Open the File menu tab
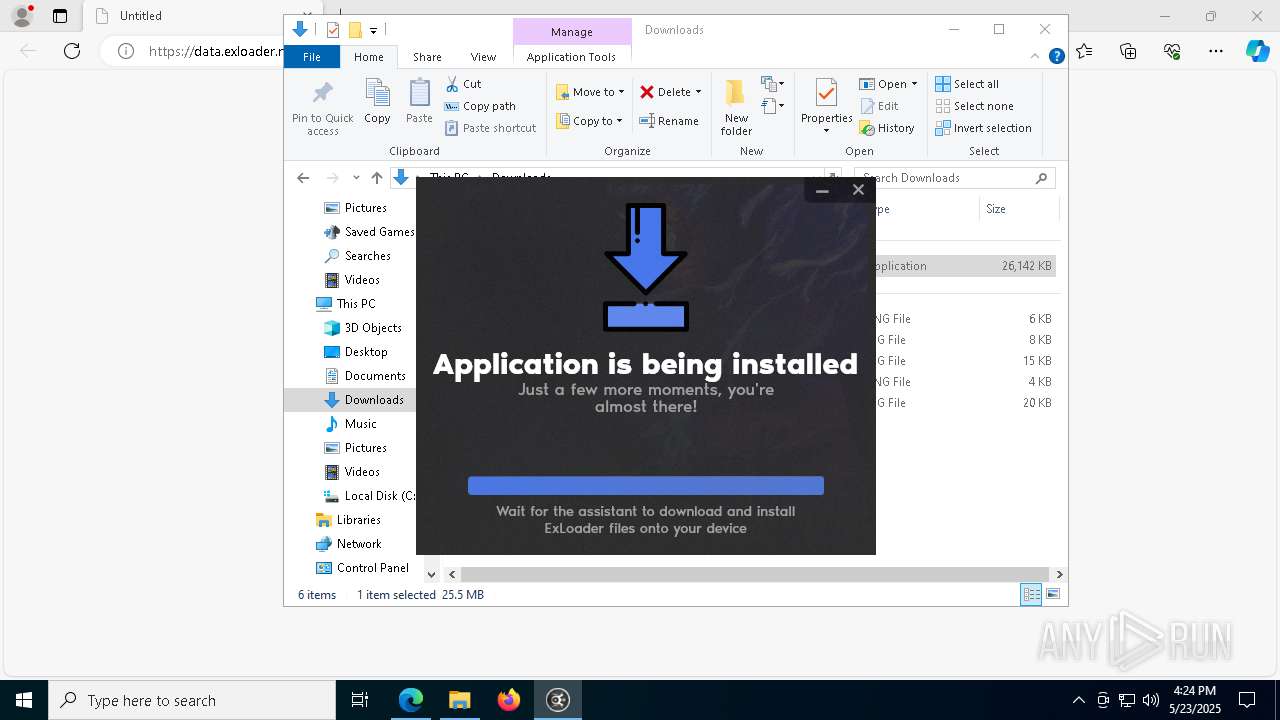The width and height of the screenshot is (1280, 720). [x=312, y=57]
